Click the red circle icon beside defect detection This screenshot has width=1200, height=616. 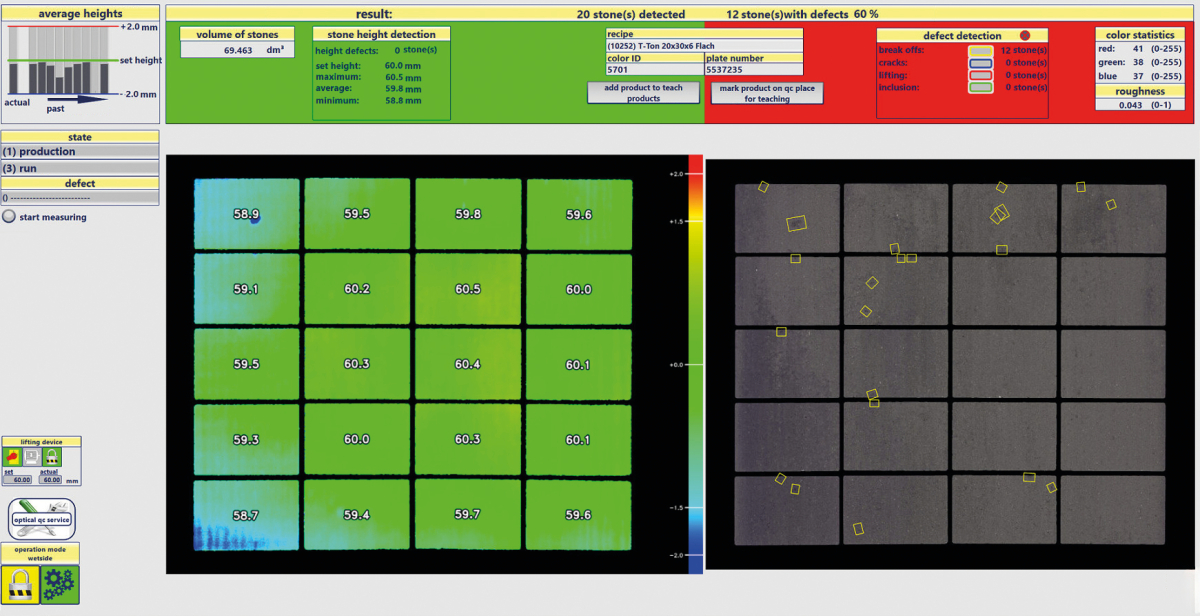click(x=1024, y=35)
